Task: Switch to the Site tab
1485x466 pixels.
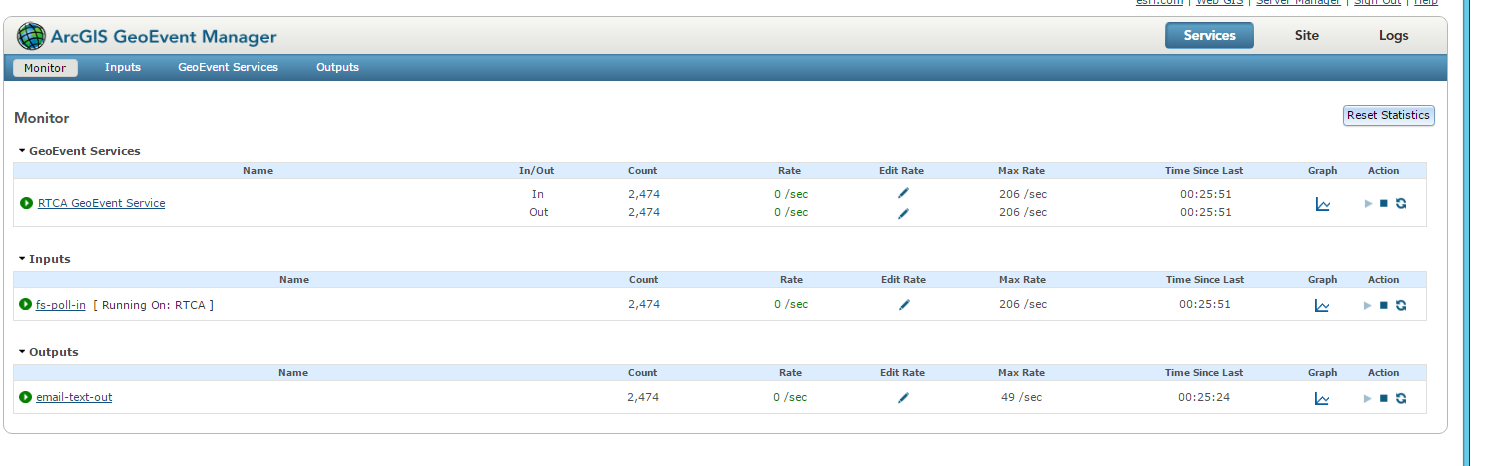Action: [x=1306, y=35]
